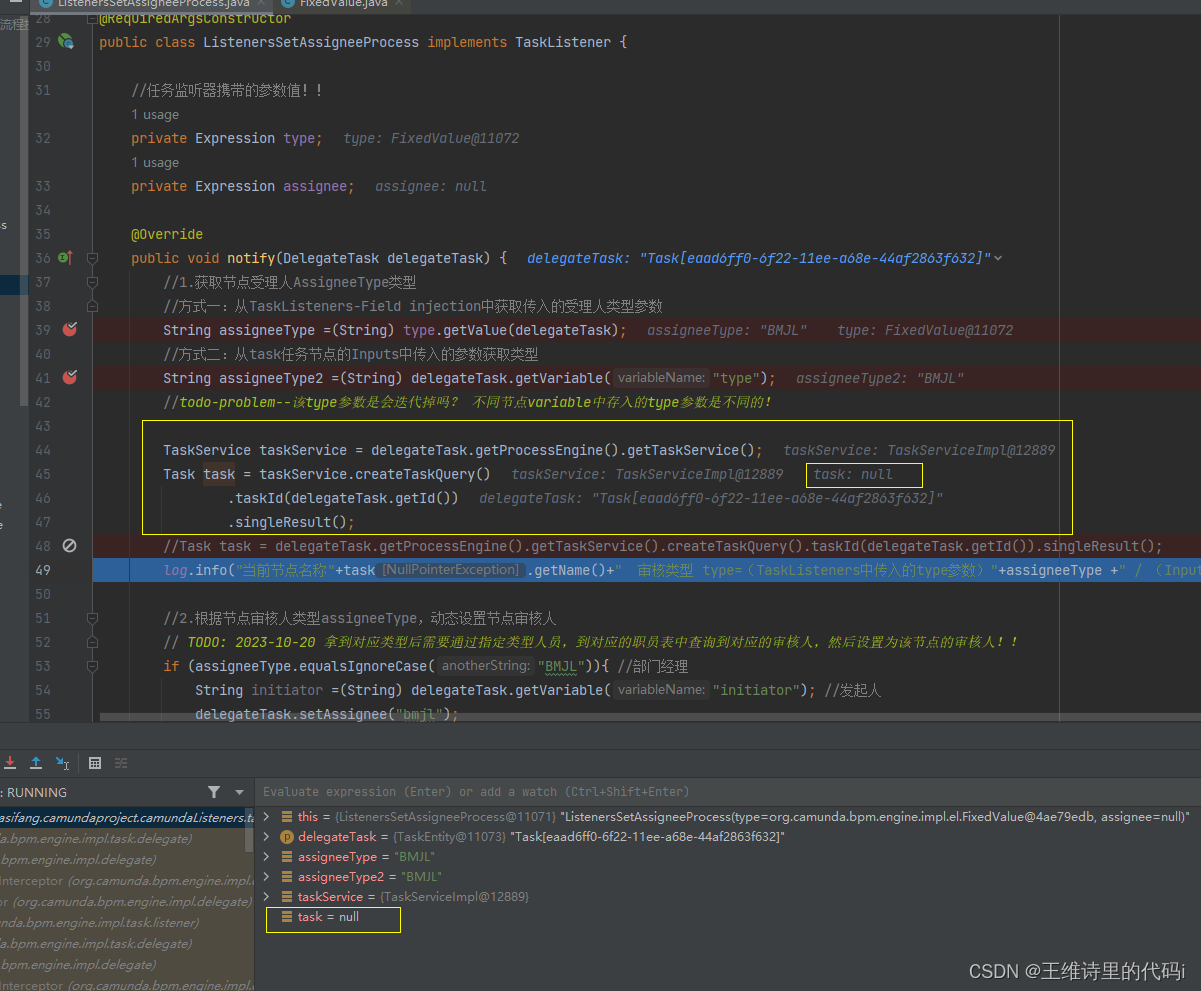Click the Step Out blue arrow icon
1201x991 pixels.
(36, 762)
